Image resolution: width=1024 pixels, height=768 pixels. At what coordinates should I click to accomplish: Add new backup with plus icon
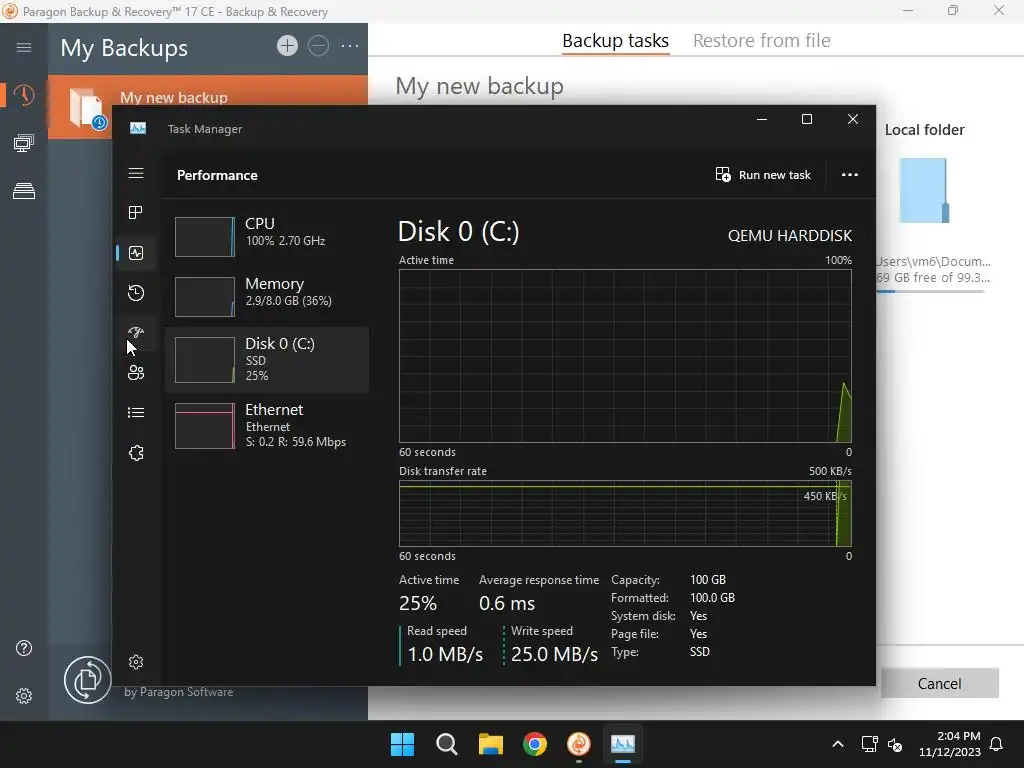[x=287, y=46]
